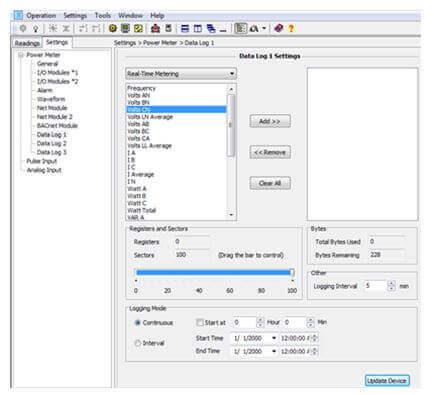This screenshot has width=434, height=395.
Task: Click the small device icon beside red house
Action: click(169, 29)
